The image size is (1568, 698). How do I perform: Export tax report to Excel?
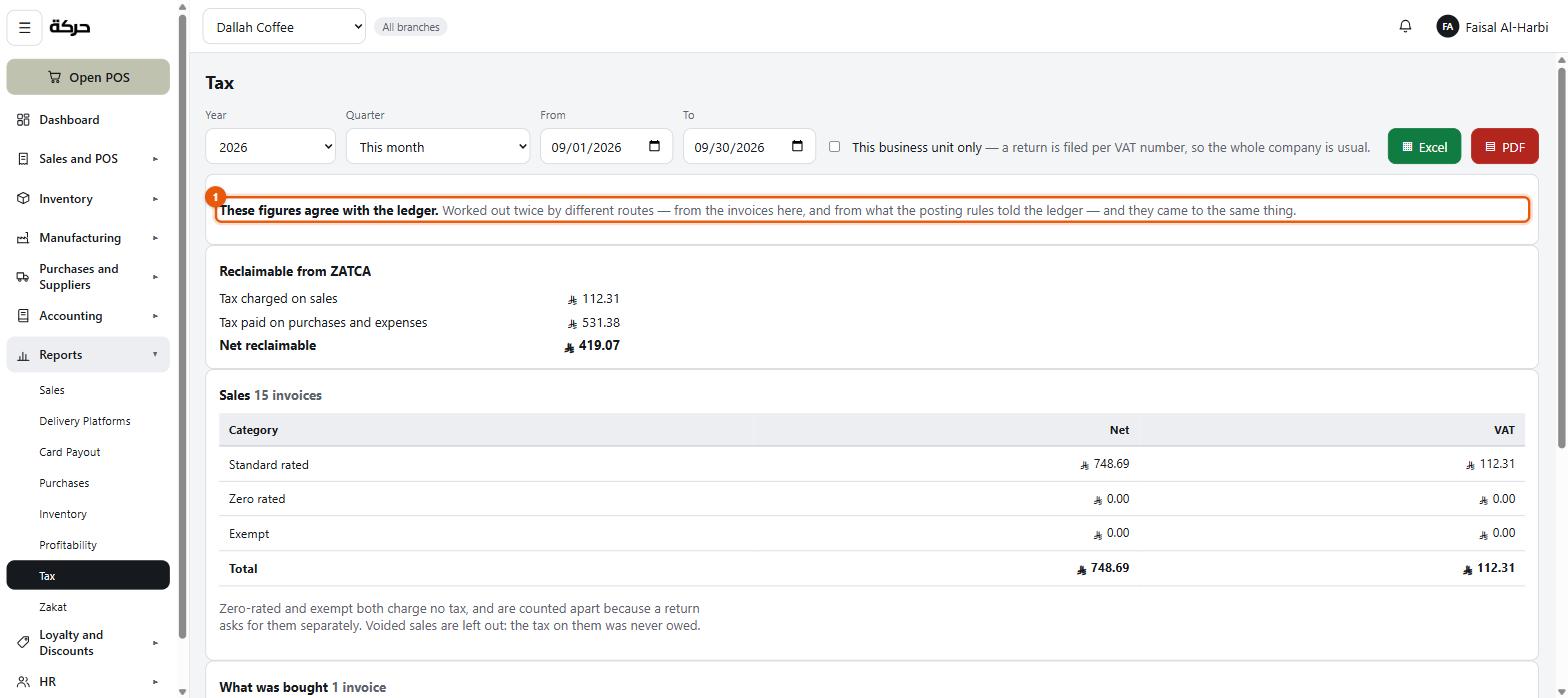coord(1424,147)
